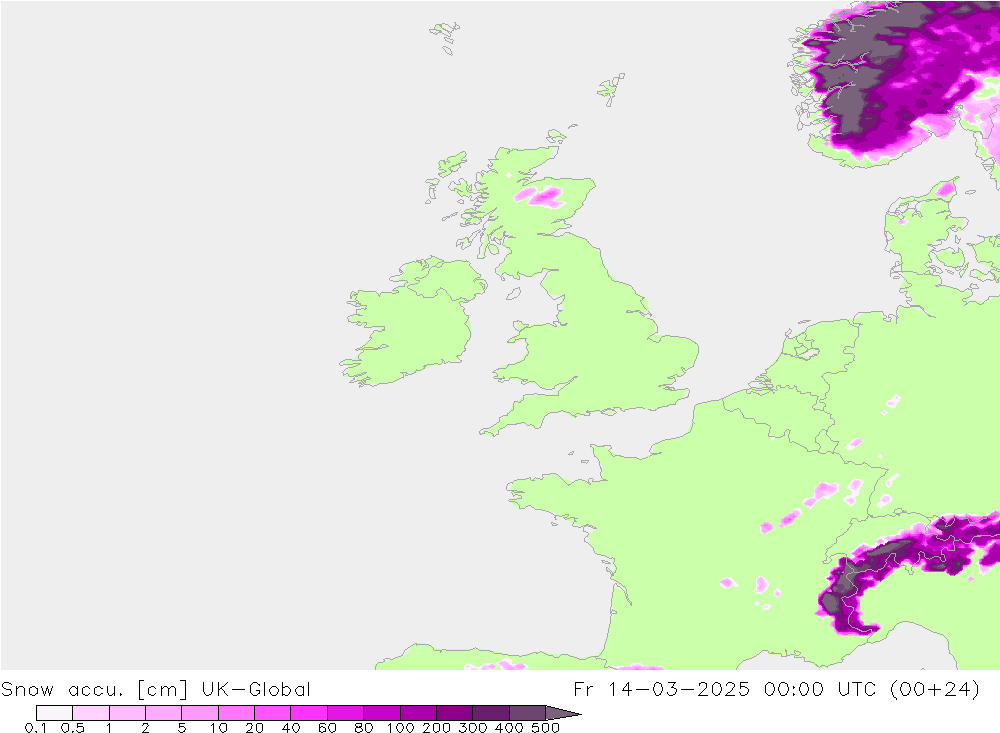Select the 10–20 cm pink legend swatch

point(237,713)
